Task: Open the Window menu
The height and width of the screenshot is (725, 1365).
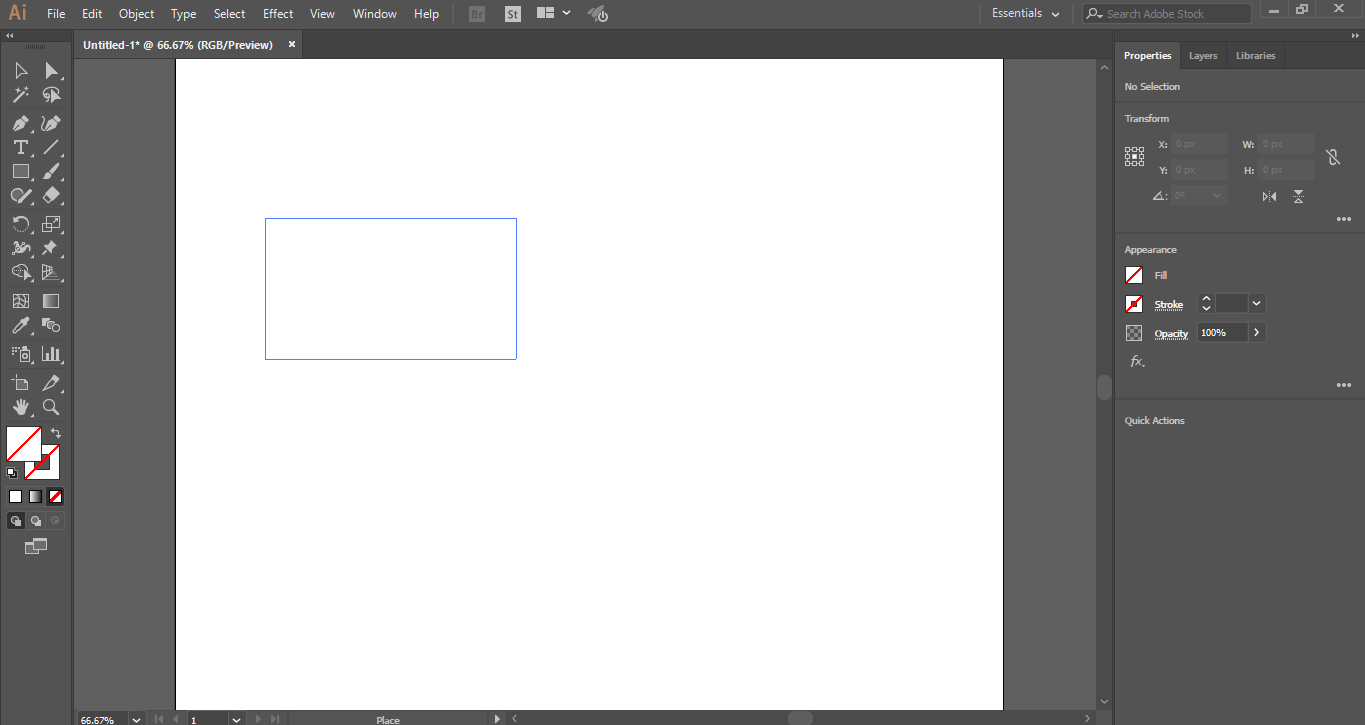Action: 374,13
